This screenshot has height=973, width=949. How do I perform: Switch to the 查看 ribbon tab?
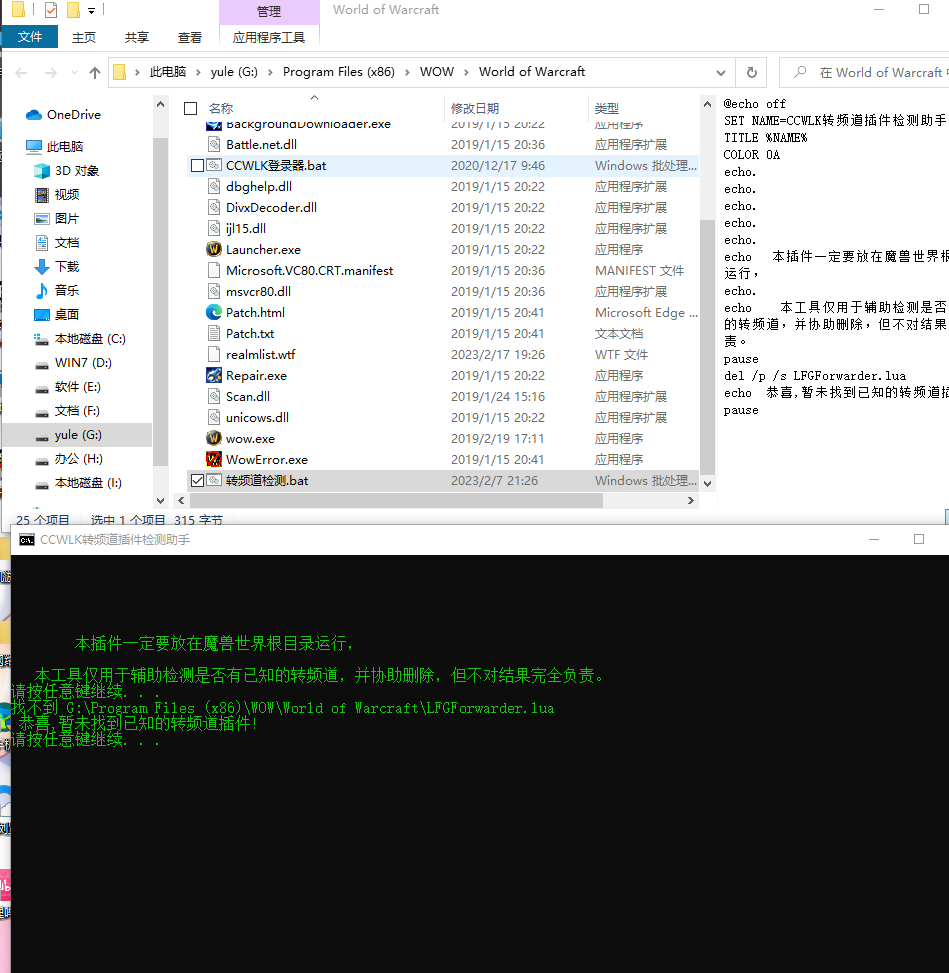point(190,36)
